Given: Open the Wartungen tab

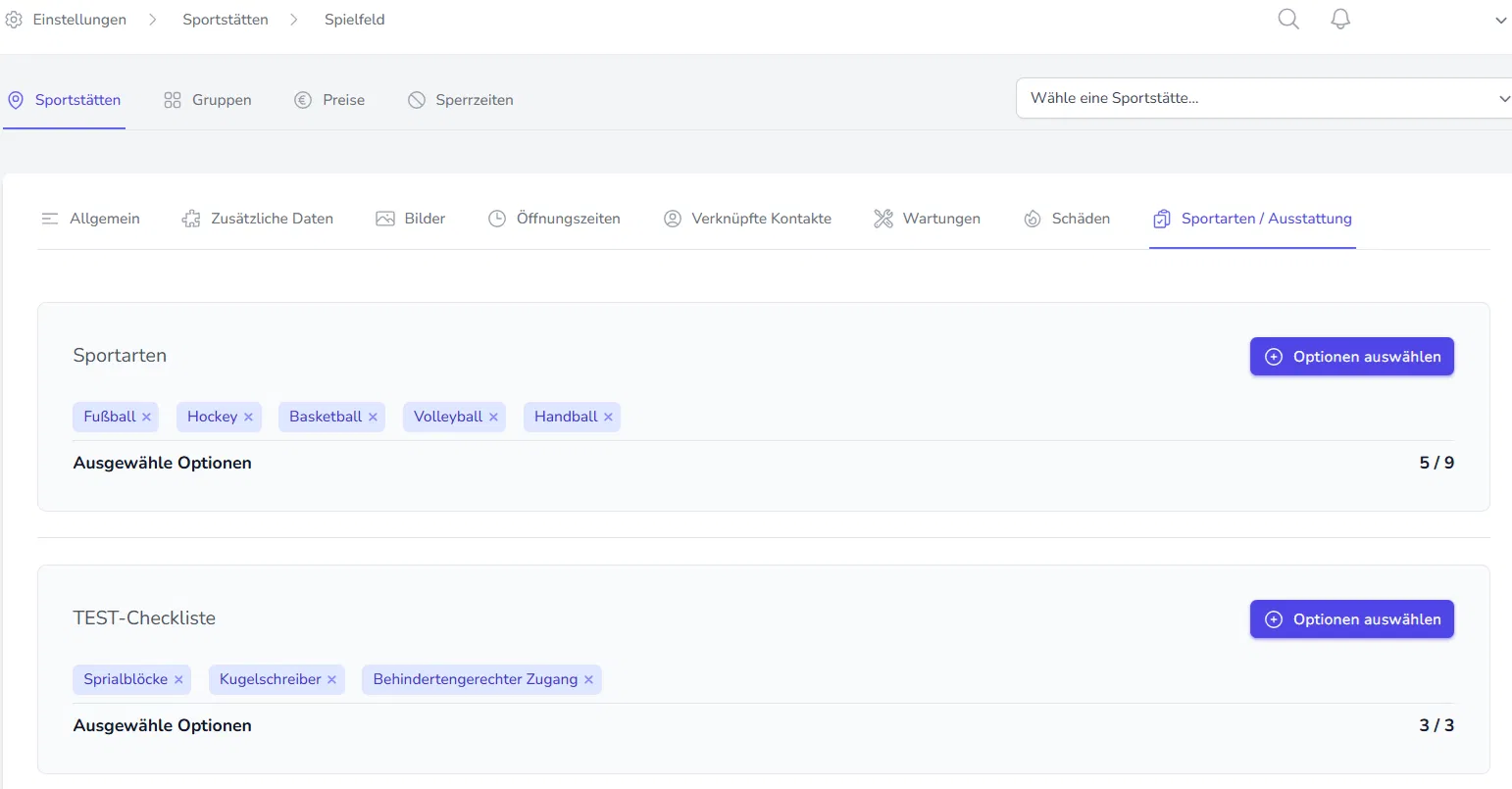Looking at the screenshot, I should click(x=928, y=219).
